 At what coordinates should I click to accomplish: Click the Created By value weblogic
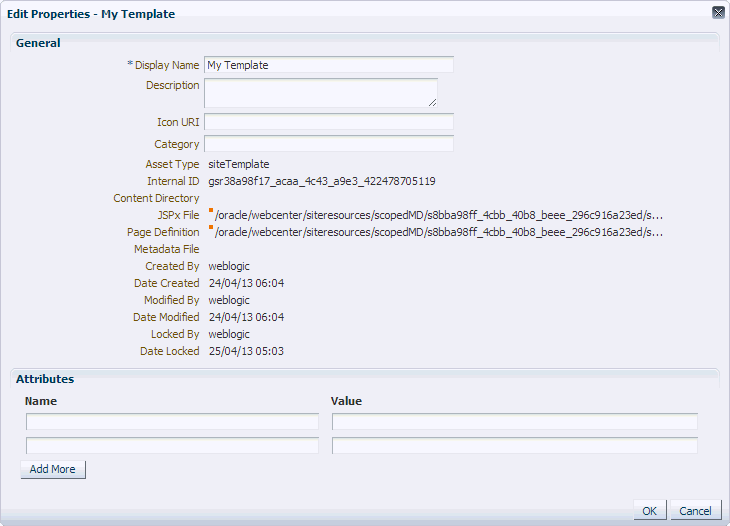tap(229, 266)
